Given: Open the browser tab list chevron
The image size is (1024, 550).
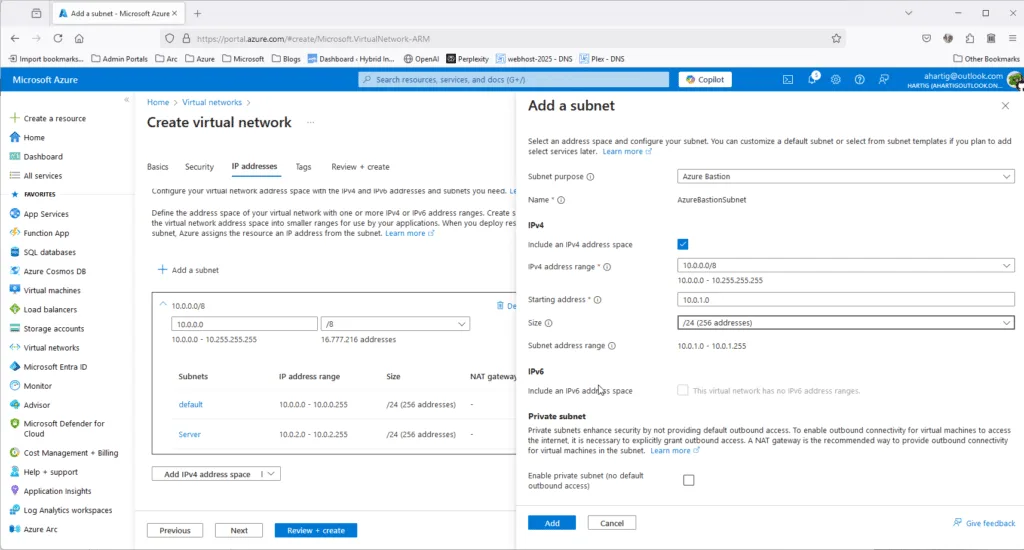Looking at the screenshot, I should (x=908, y=13).
